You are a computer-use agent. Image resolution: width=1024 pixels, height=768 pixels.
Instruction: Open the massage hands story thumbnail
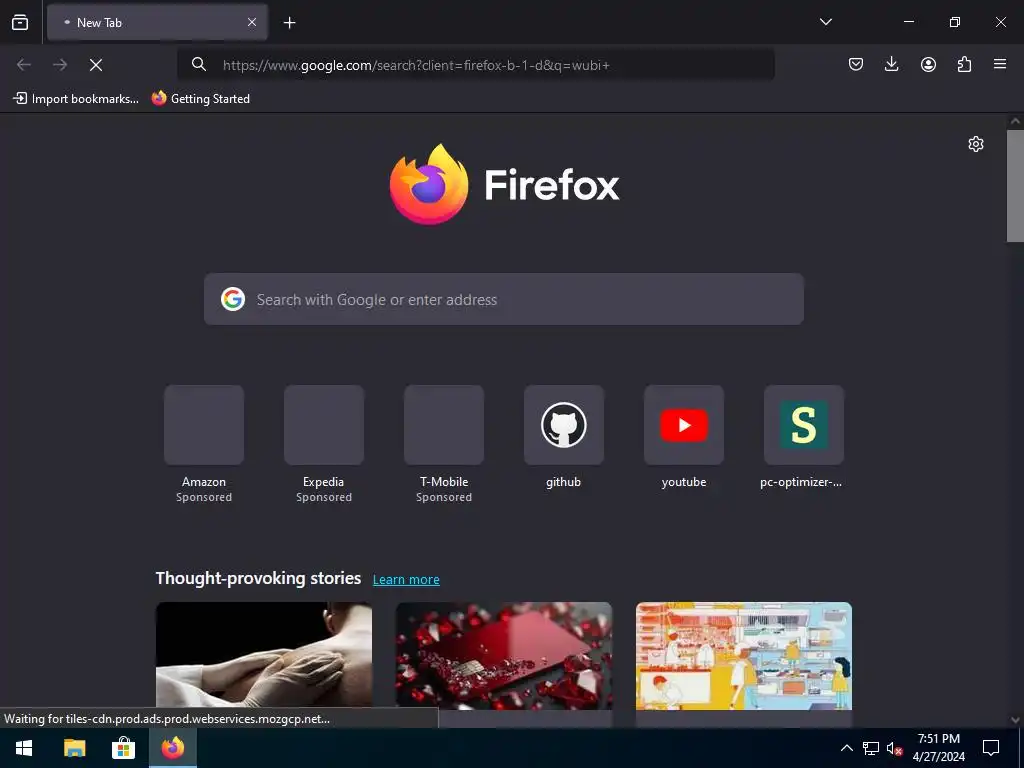[x=264, y=655]
